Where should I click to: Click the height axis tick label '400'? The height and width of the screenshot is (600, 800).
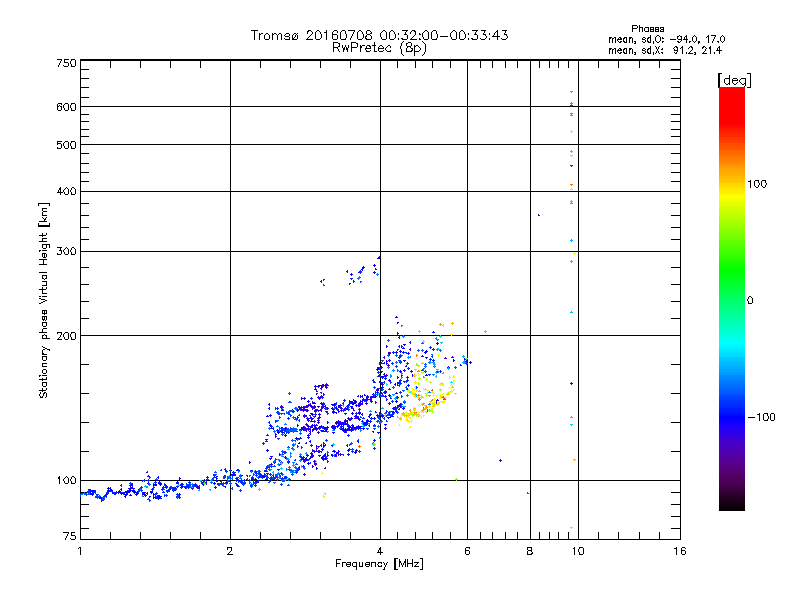66,191
